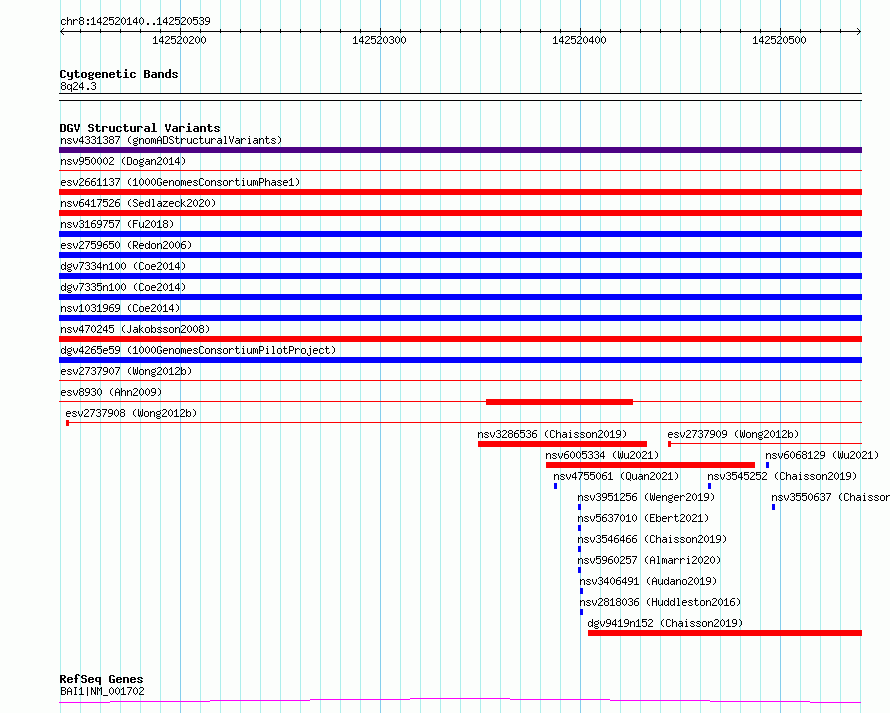Select the esv2759650 (Redon2006) variant label
This screenshot has width=890, height=713.
126,245
